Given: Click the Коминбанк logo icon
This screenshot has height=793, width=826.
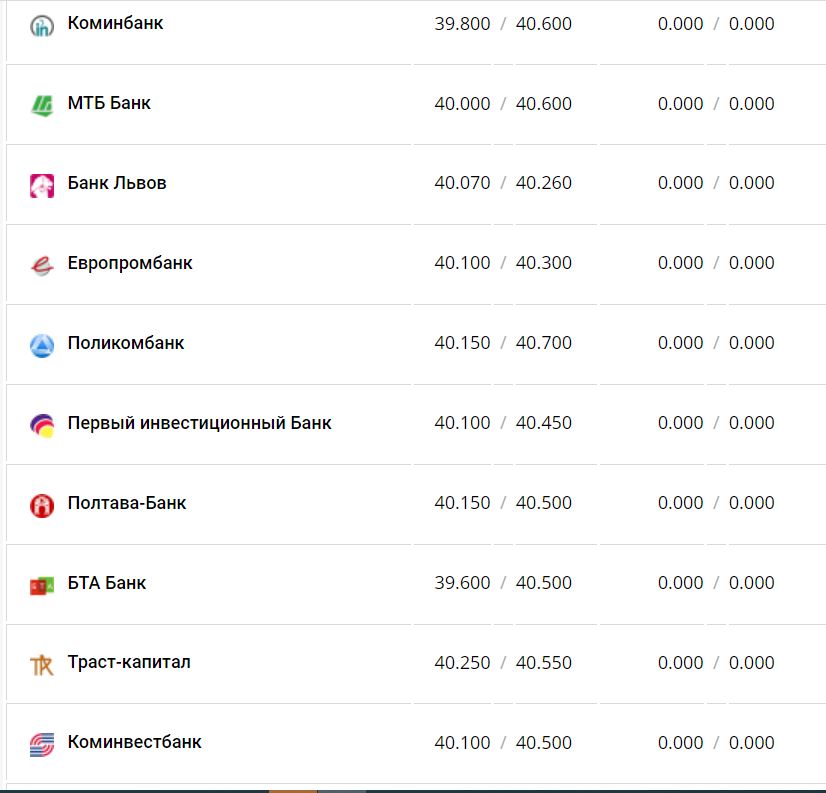Looking at the screenshot, I should [x=41, y=26].
